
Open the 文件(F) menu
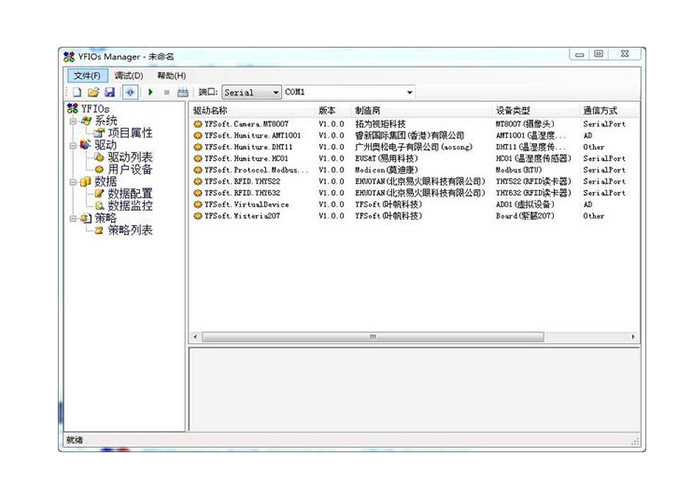88,75
